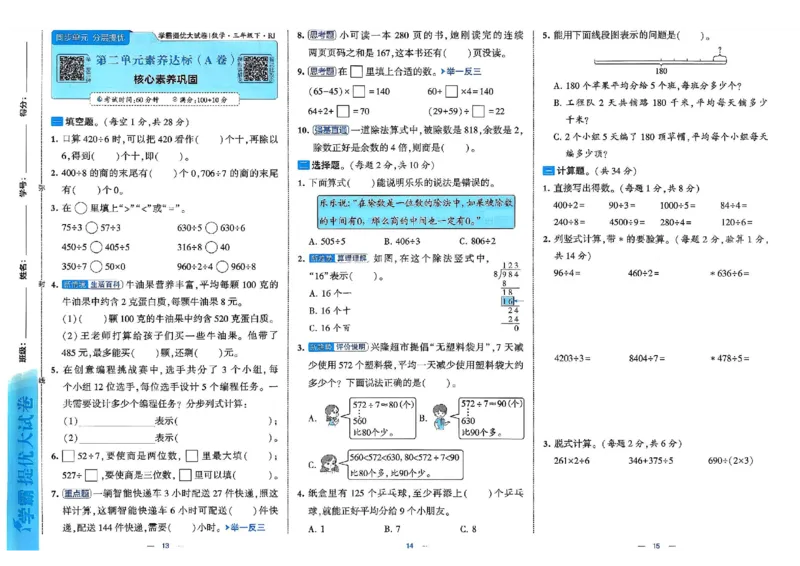Click the problem 120÷6=

coord(736,222)
